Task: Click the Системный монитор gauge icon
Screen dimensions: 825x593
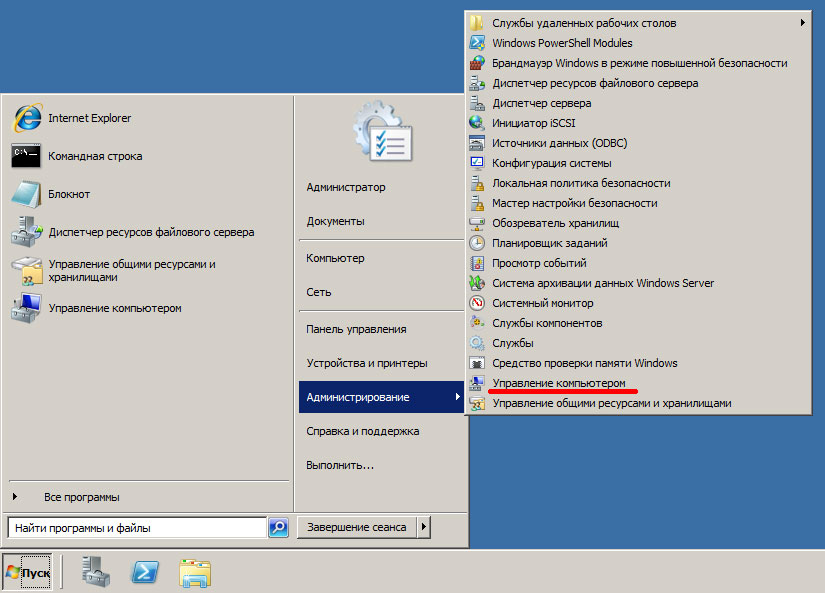Action: coord(477,303)
